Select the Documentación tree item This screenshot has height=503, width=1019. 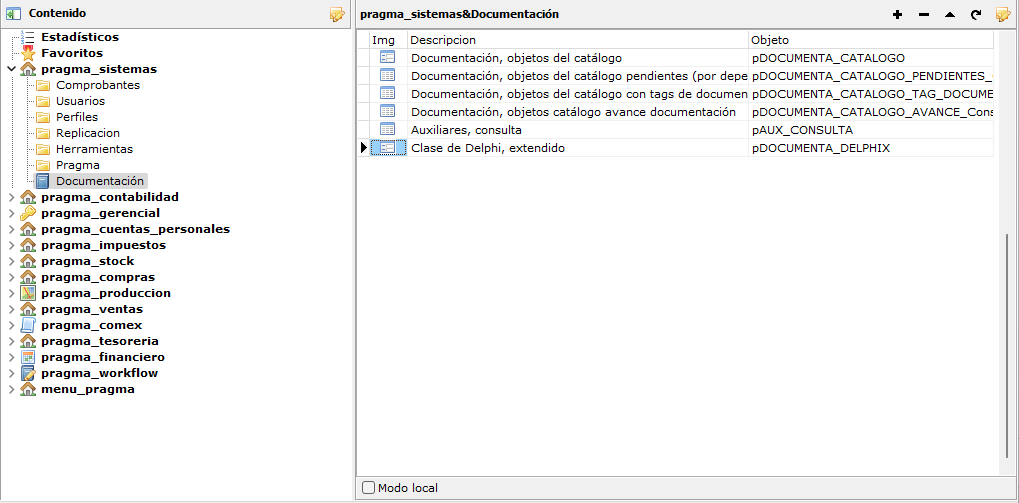pos(100,181)
